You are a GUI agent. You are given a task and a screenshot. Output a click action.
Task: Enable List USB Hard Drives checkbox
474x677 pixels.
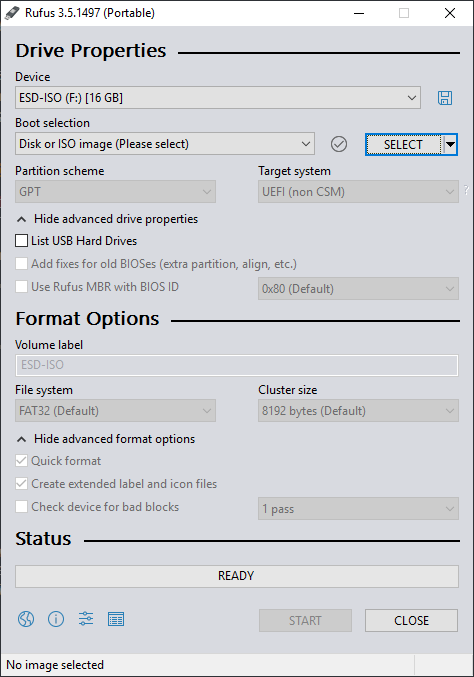(x=21, y=240)
